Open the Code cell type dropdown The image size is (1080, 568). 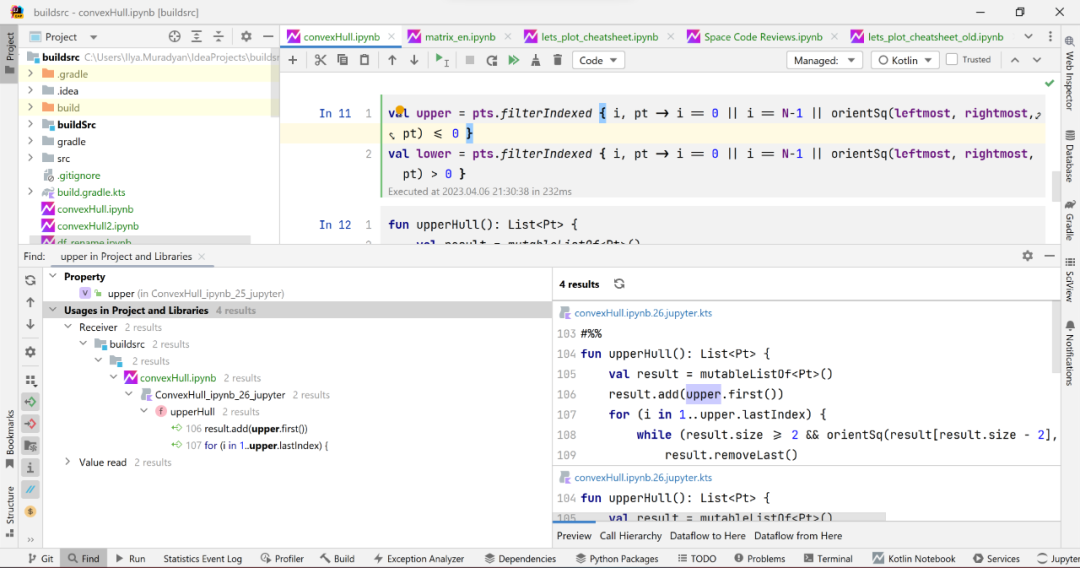coord(598,61)
